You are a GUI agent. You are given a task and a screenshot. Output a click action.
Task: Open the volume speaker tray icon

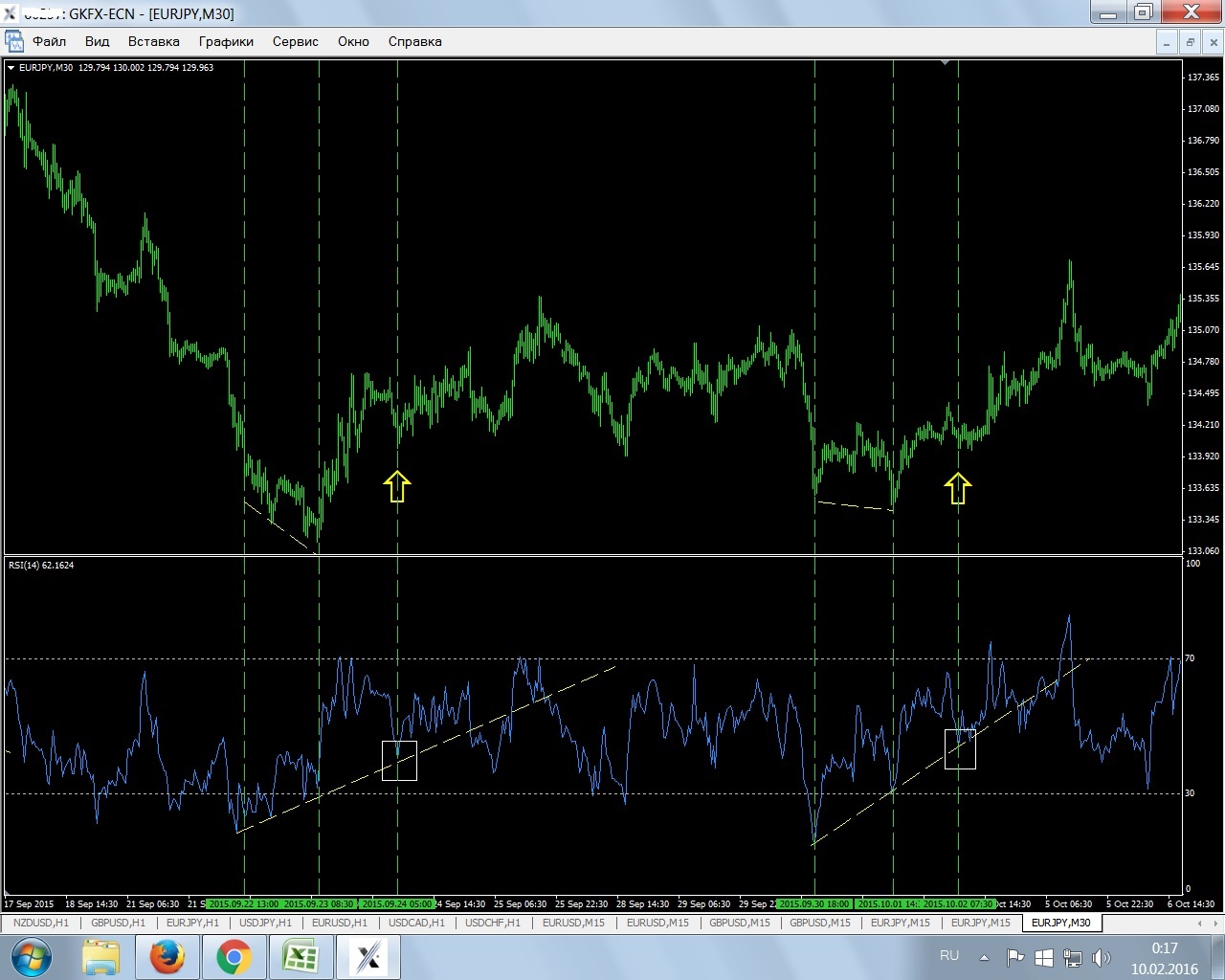pyautogui.click(x=1102, y=957)
